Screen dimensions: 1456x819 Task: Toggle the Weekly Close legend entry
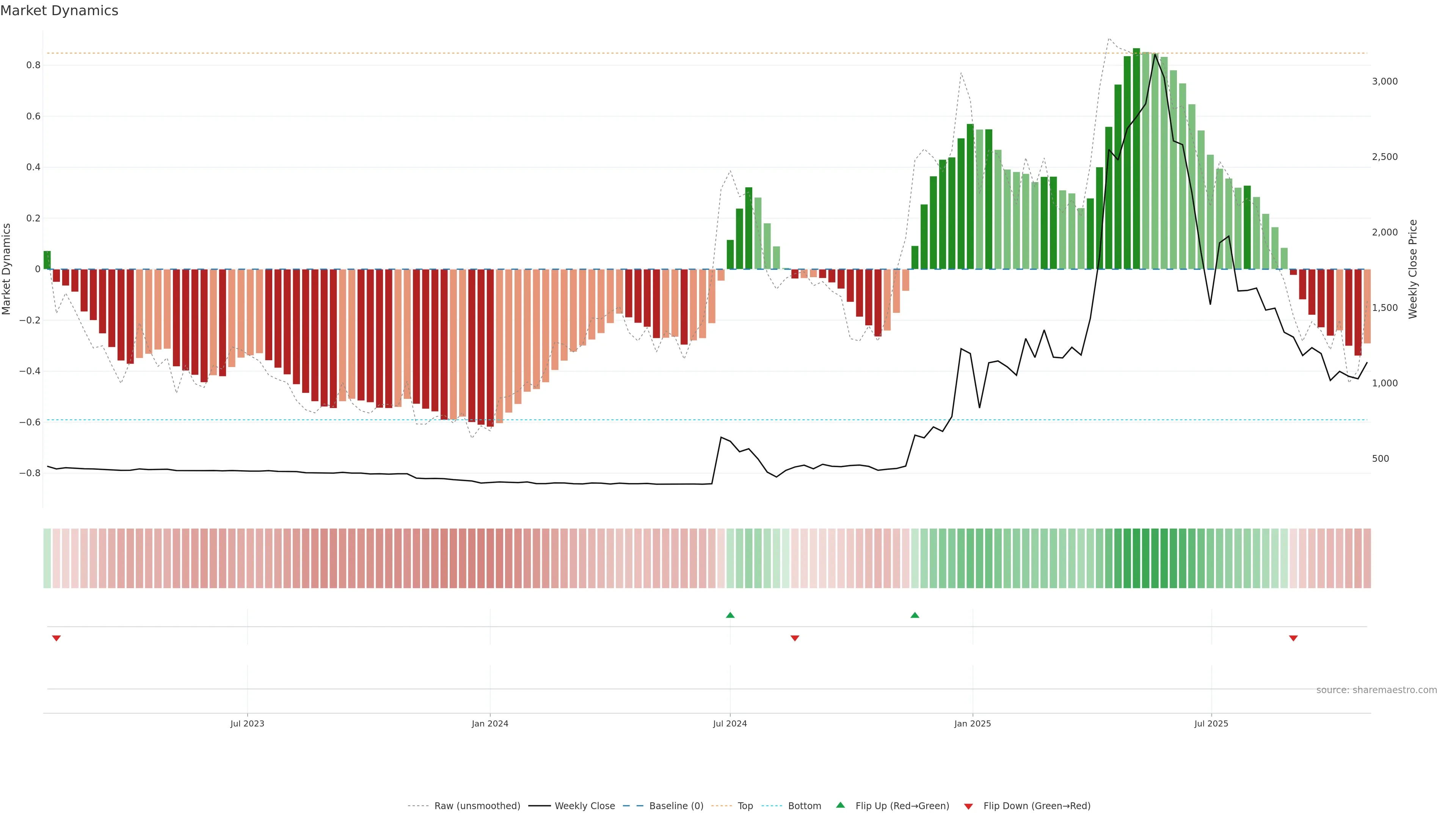(584, 806)
